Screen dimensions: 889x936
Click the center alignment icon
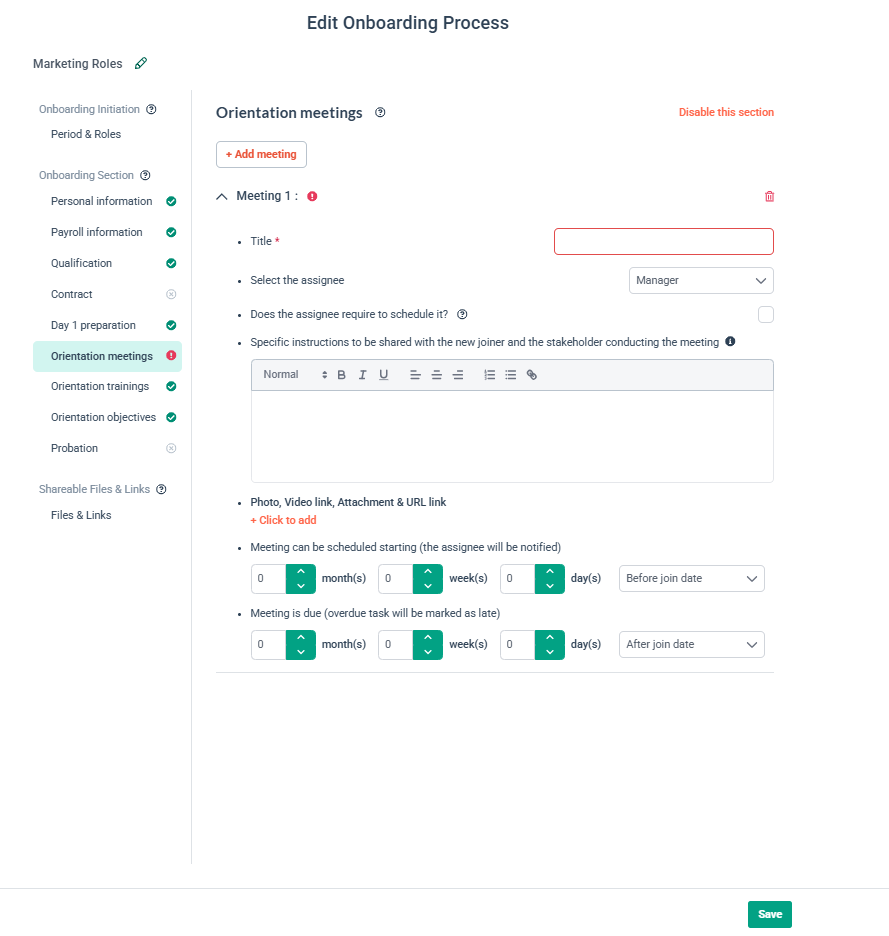pyautogui.click(x=437, y=374)
